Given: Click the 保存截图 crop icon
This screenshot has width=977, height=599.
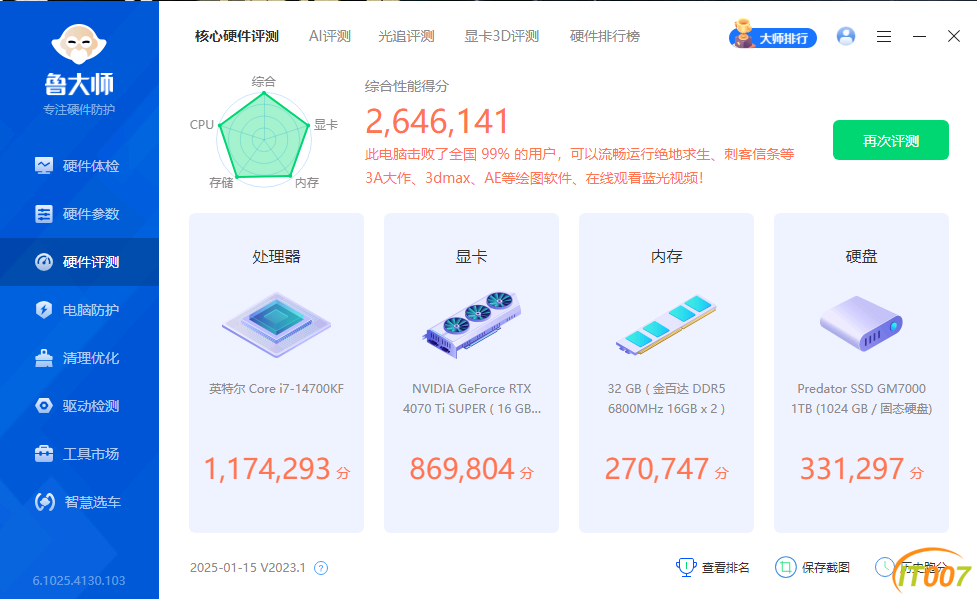Looking at the screenshot, I should click(x=785, y=567).
